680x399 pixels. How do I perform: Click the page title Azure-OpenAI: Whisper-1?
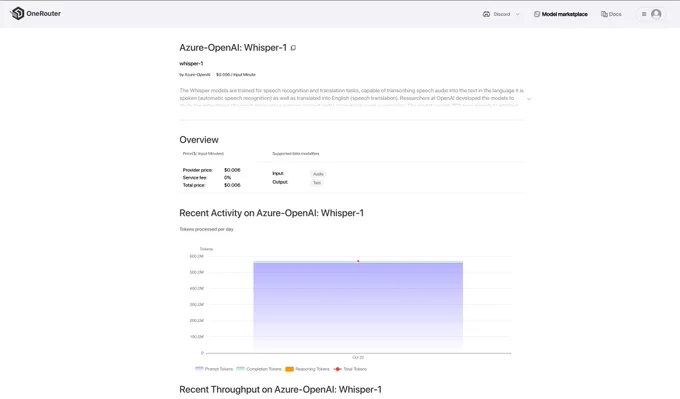click(233, 48)
